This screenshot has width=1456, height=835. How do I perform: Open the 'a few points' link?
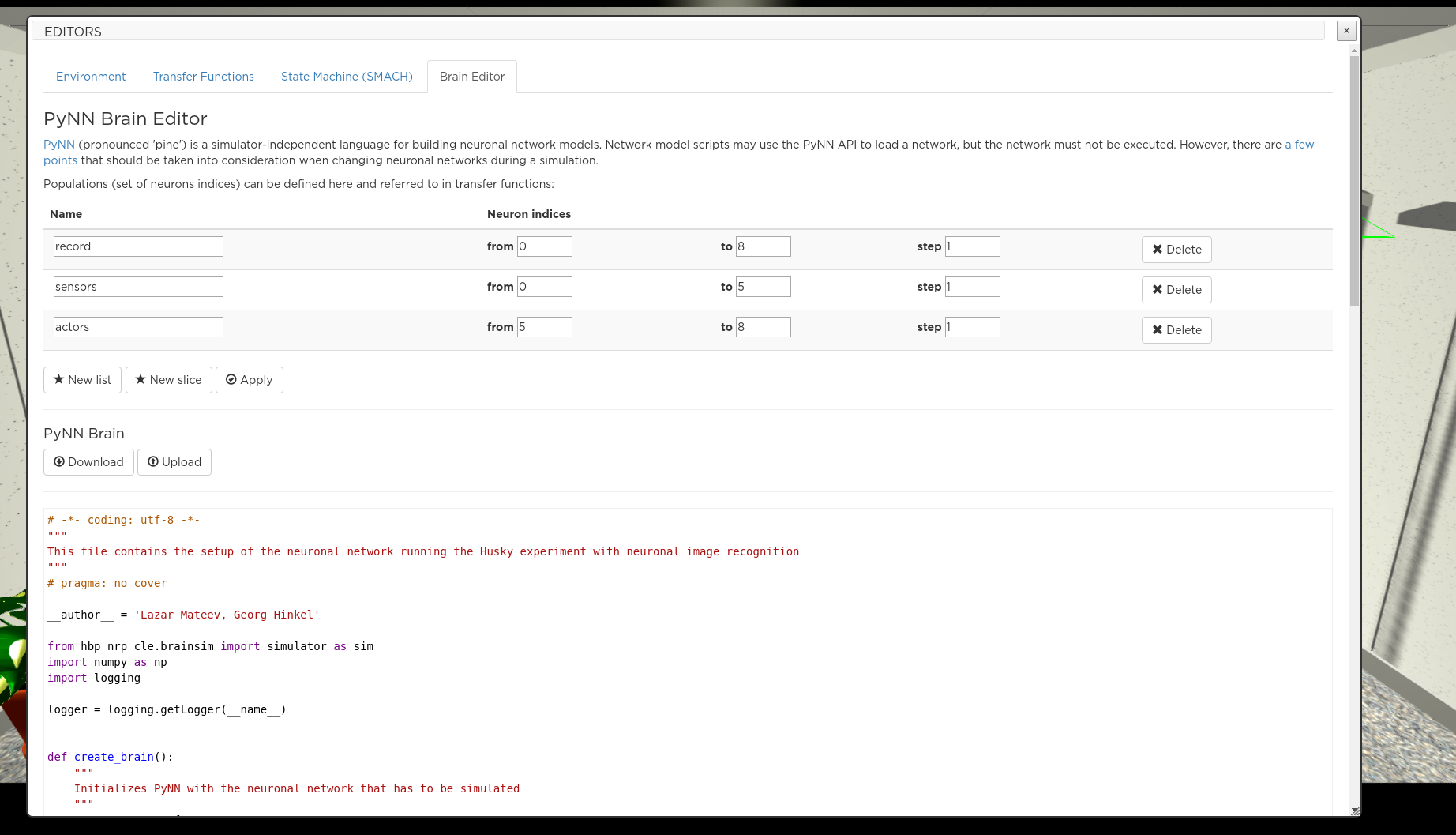(1299, 145)
